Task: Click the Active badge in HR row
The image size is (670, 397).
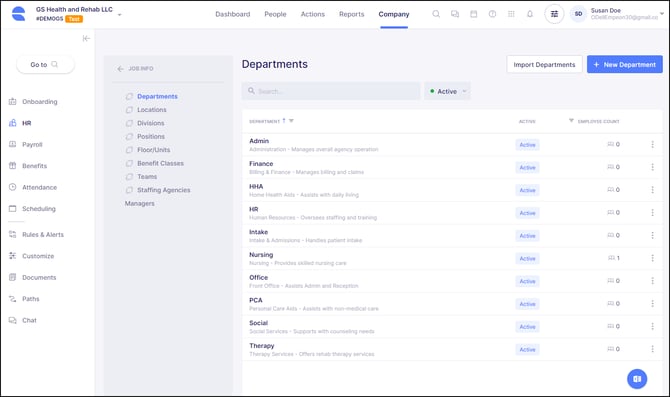Action: [527, 213]
